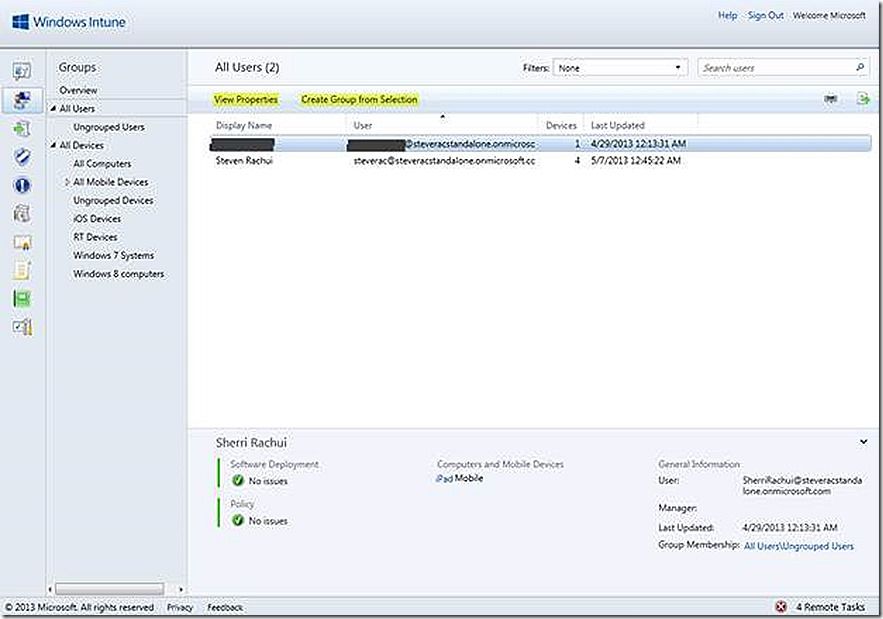The height and width of the screenshot is (619, 883).
Task: Open the Privacy link in footer
Action: [x=180, y=607]
